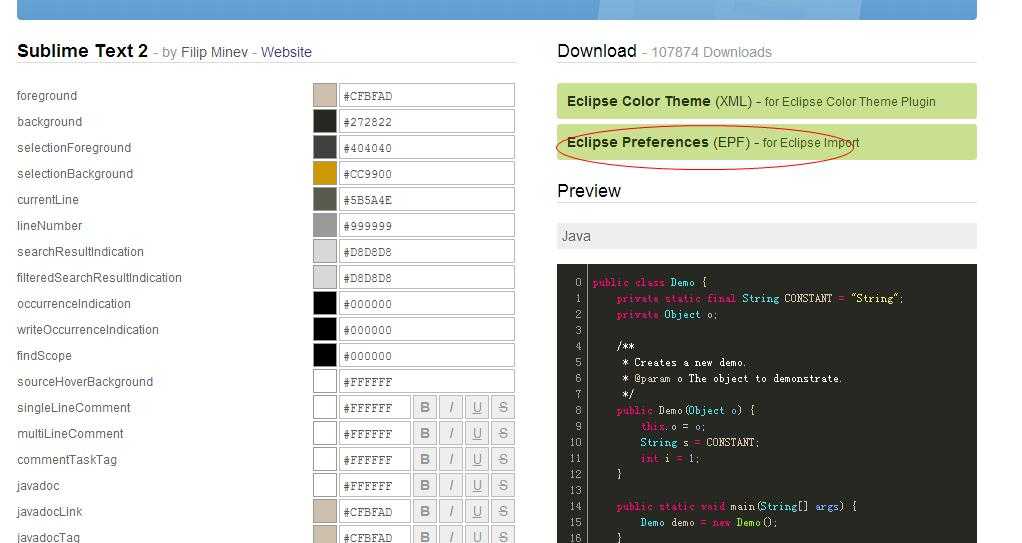Toggle strikethrough for singleLineComment

coord(503,407)
